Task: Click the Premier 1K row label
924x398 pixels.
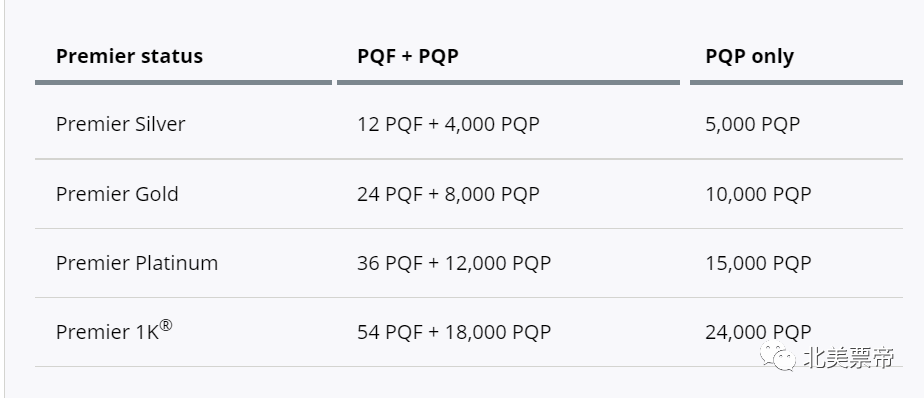Action: point(114,331)
